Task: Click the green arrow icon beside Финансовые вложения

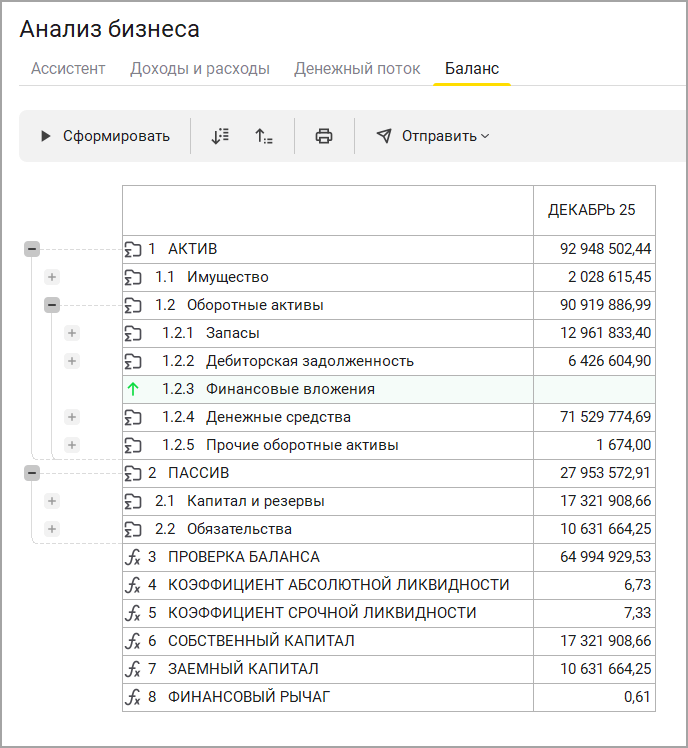Action: coord(133,389)
